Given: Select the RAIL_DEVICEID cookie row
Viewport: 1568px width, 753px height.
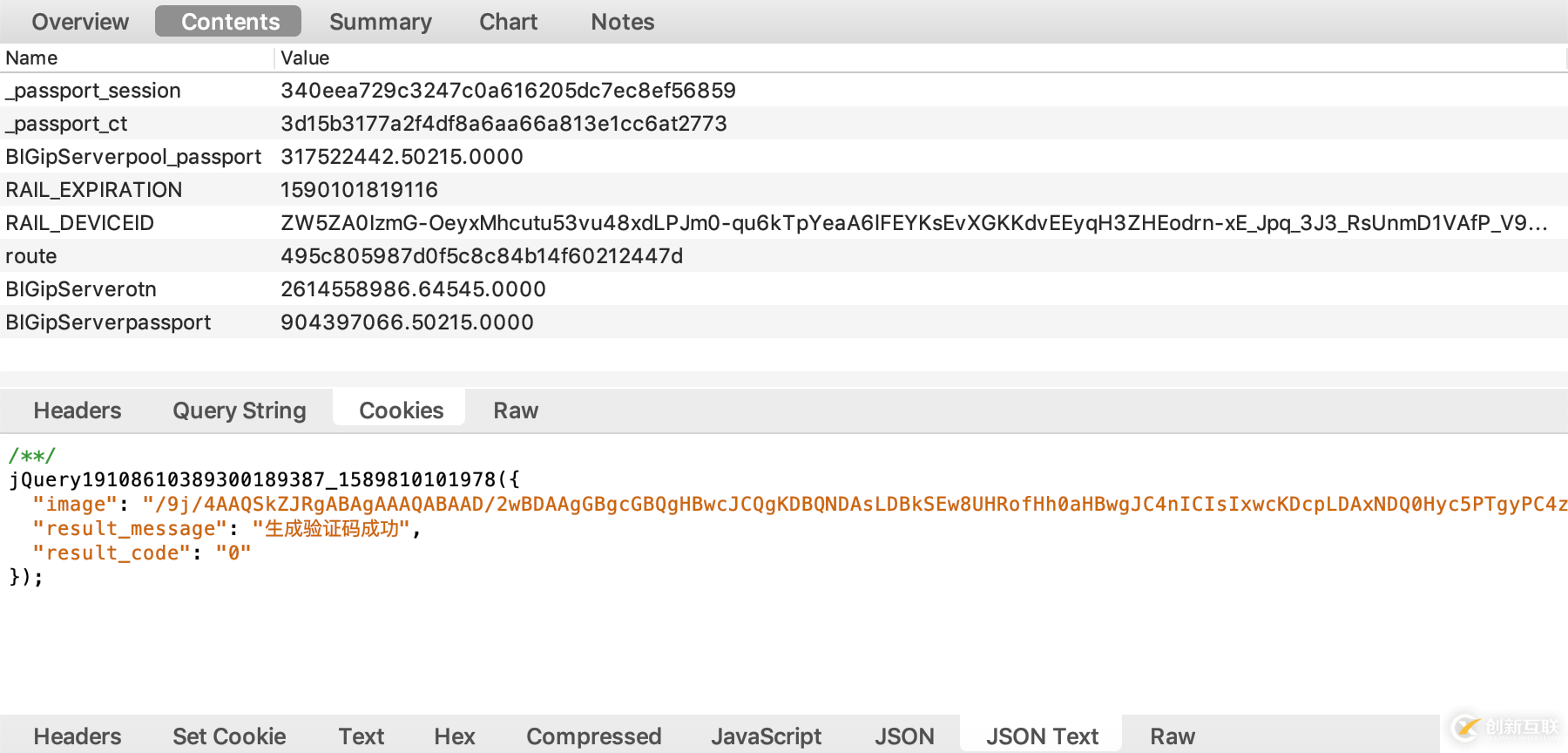Looking at the screenshot, I should click(80, 223).
